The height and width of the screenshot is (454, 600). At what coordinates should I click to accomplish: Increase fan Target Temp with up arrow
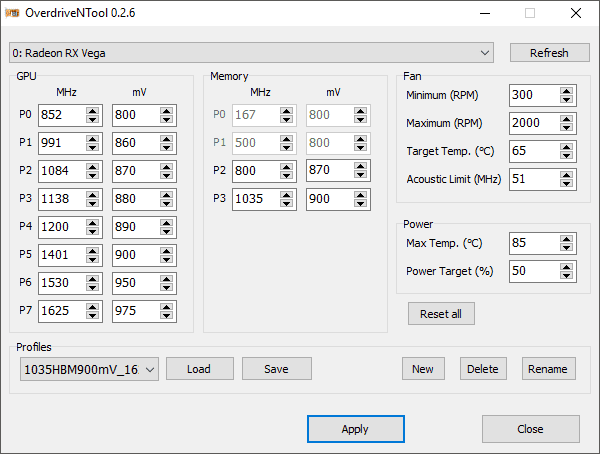[566, 147]
